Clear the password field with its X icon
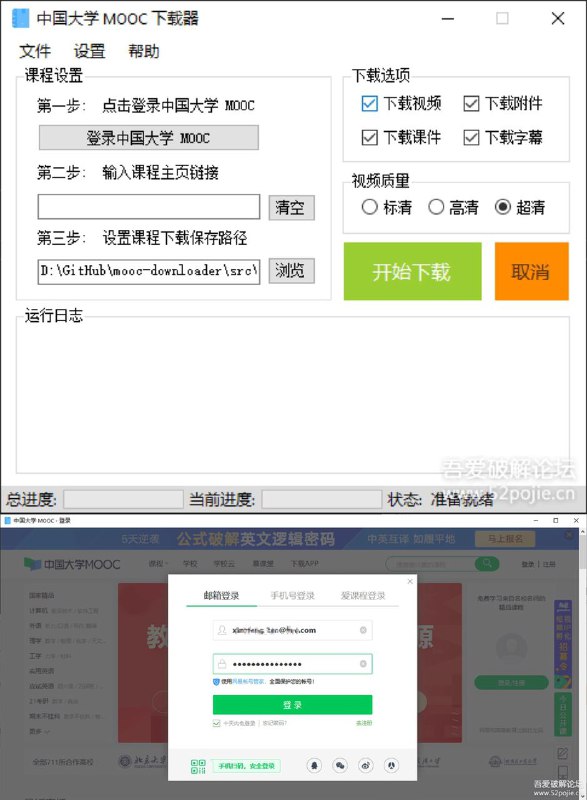 (x=363, y=664)
